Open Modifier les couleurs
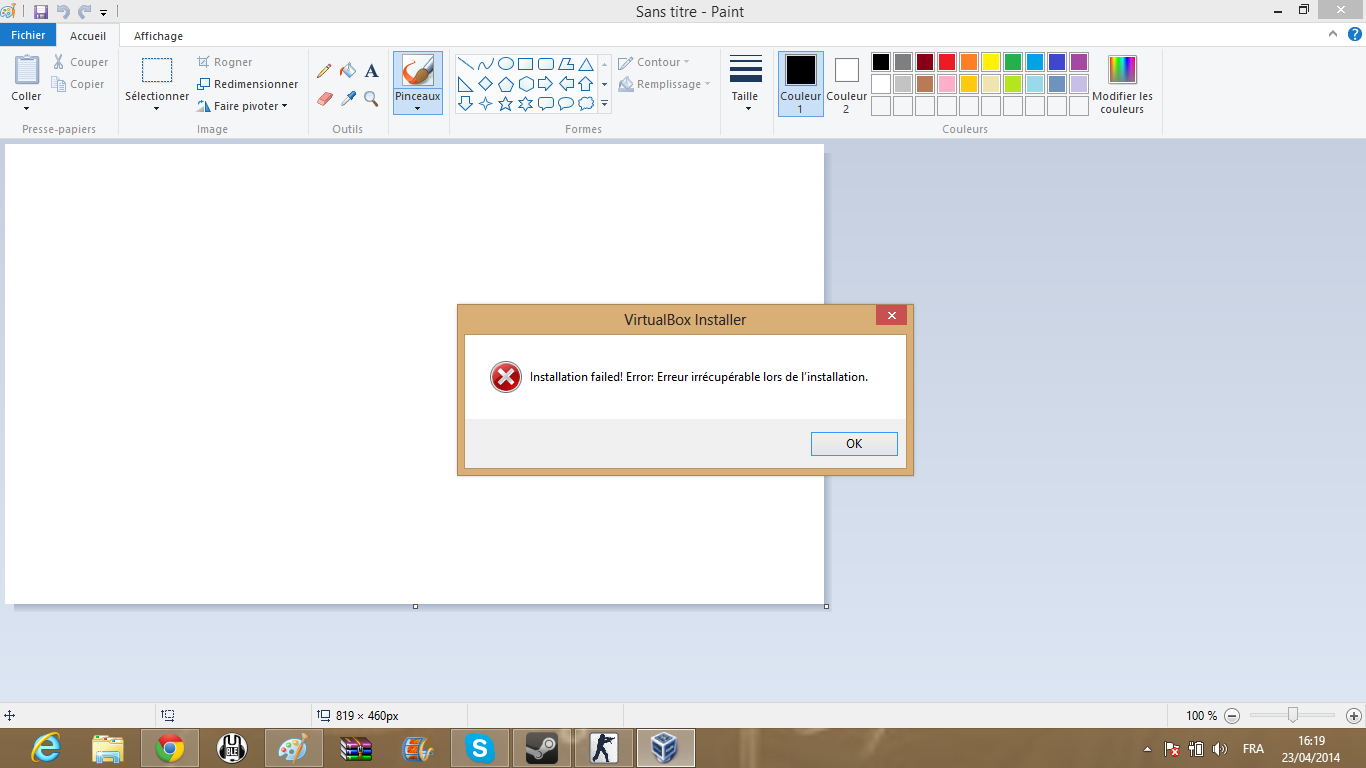Screen dimensions: 1366x768 click(1122, 84)
